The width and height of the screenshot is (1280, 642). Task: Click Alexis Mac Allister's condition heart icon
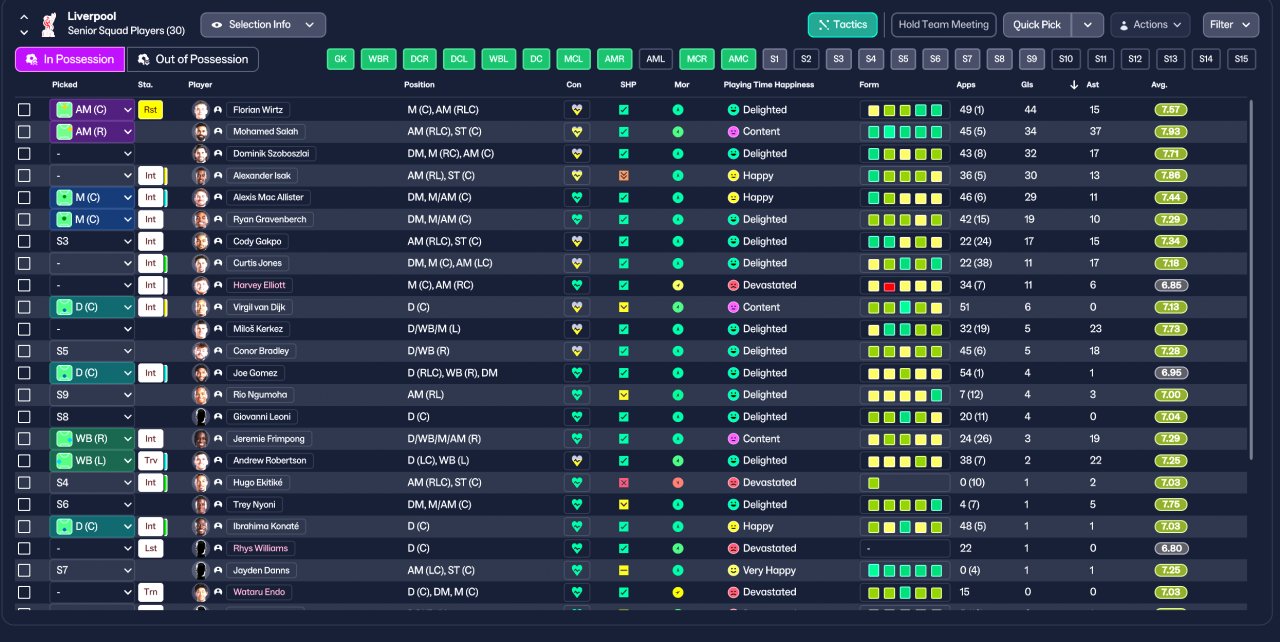coord(577,198)
